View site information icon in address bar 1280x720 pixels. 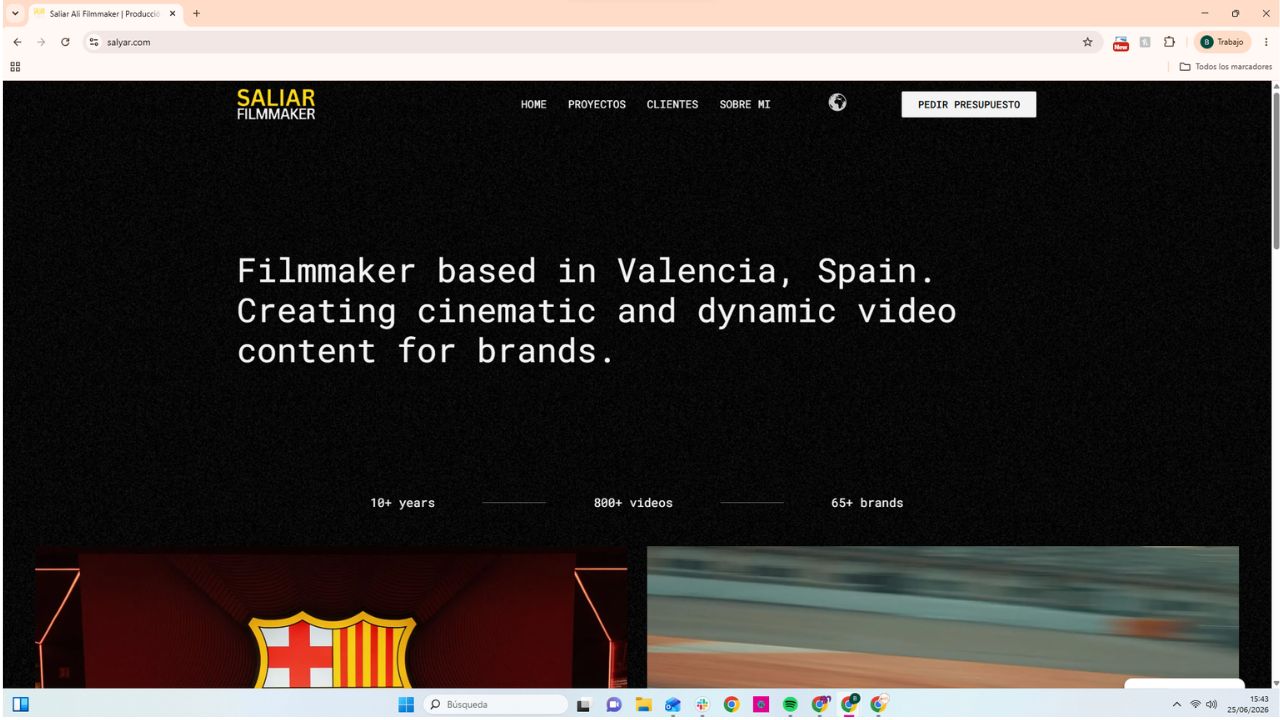[x=94, y=42]
